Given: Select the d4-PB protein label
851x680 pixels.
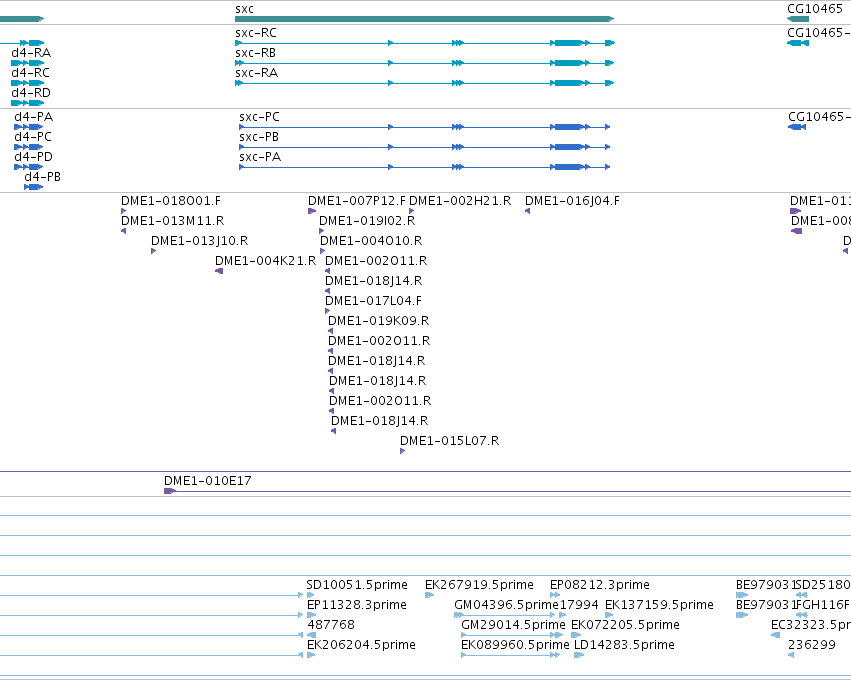Looking at the screenshot, I should [x=42, y=177].
